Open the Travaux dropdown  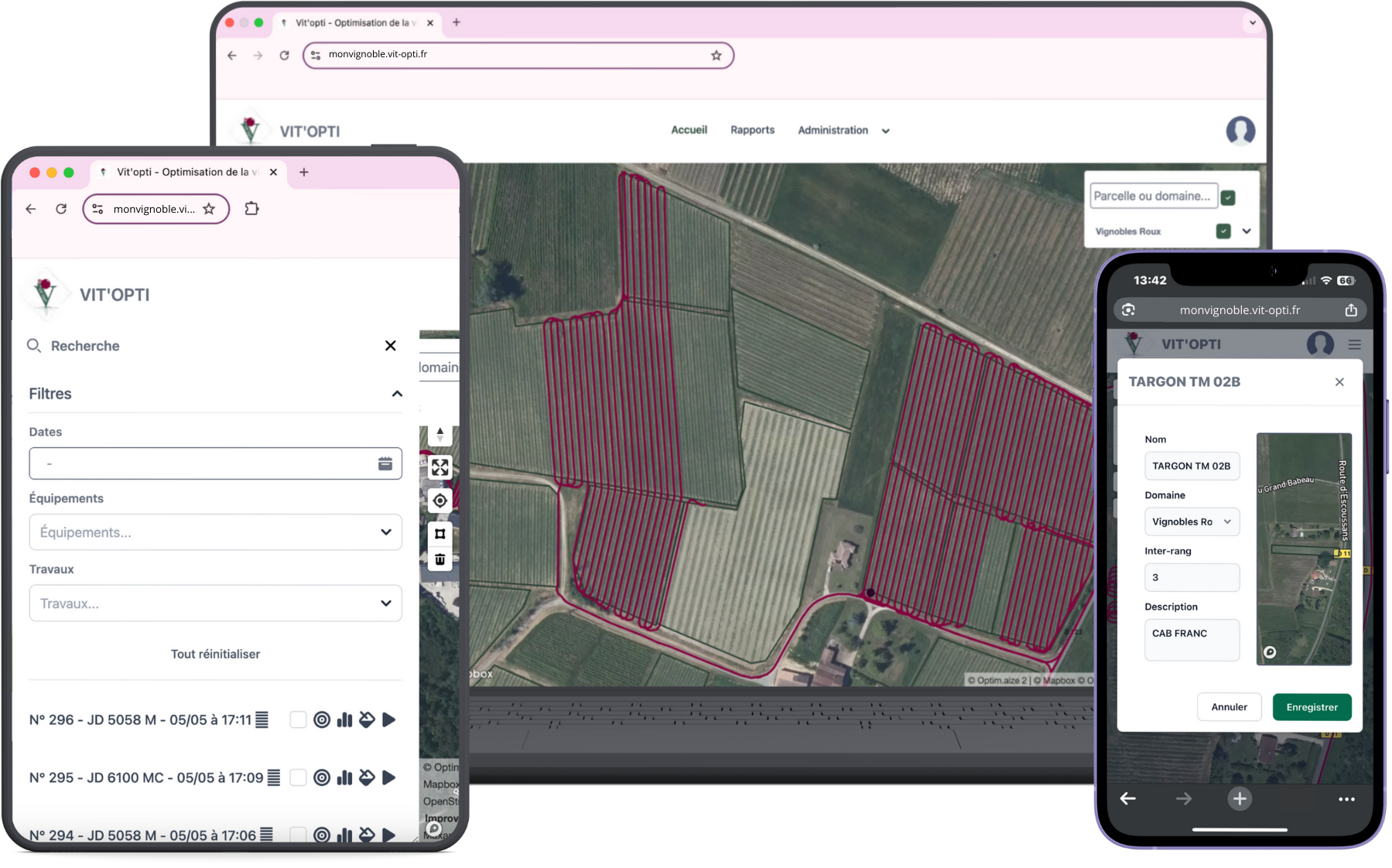point(215,603)
